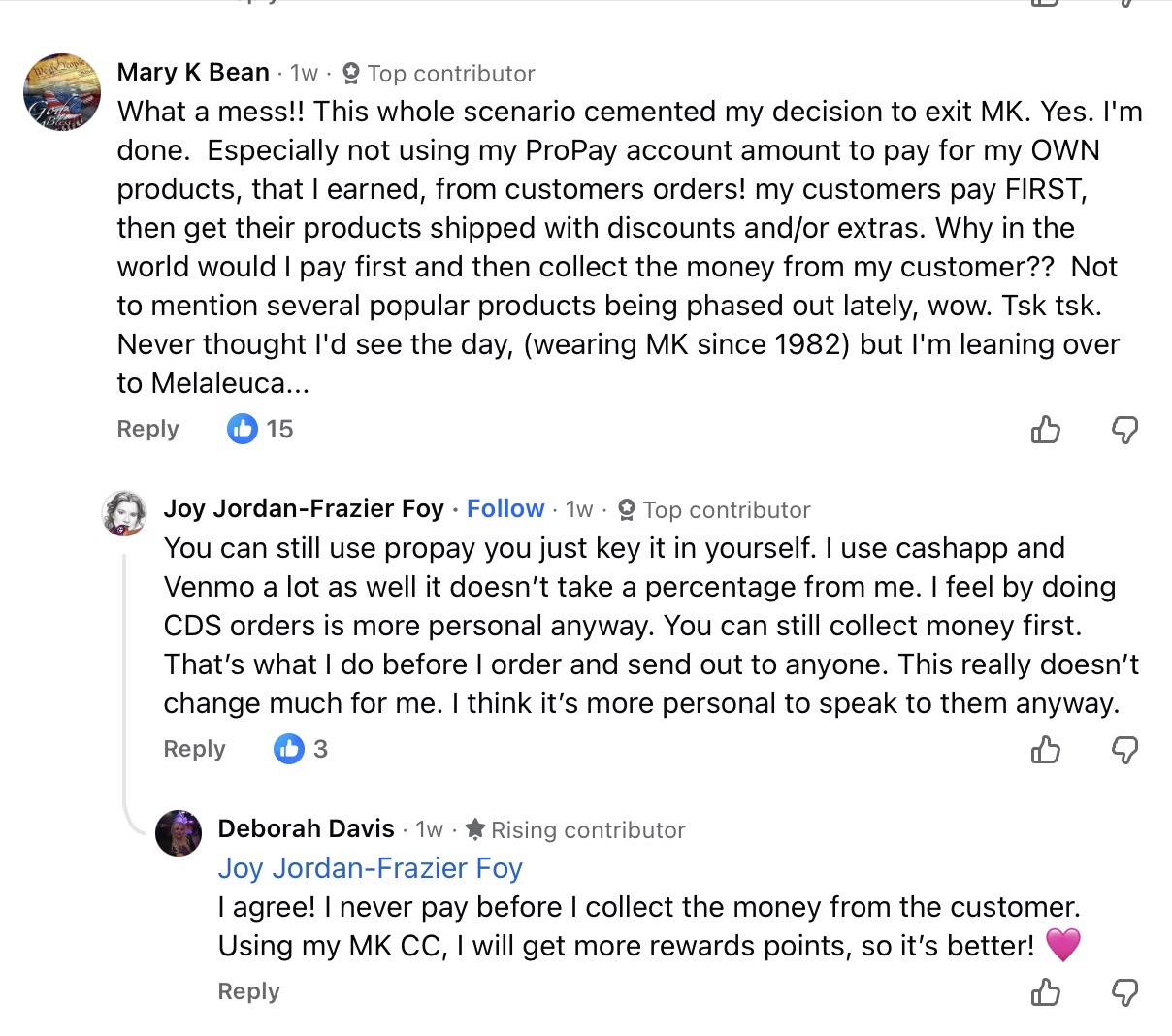Viewport: 1172px width, 1036px height.
Task: Open the Mary K Bean name link
Action: point(193,73)
